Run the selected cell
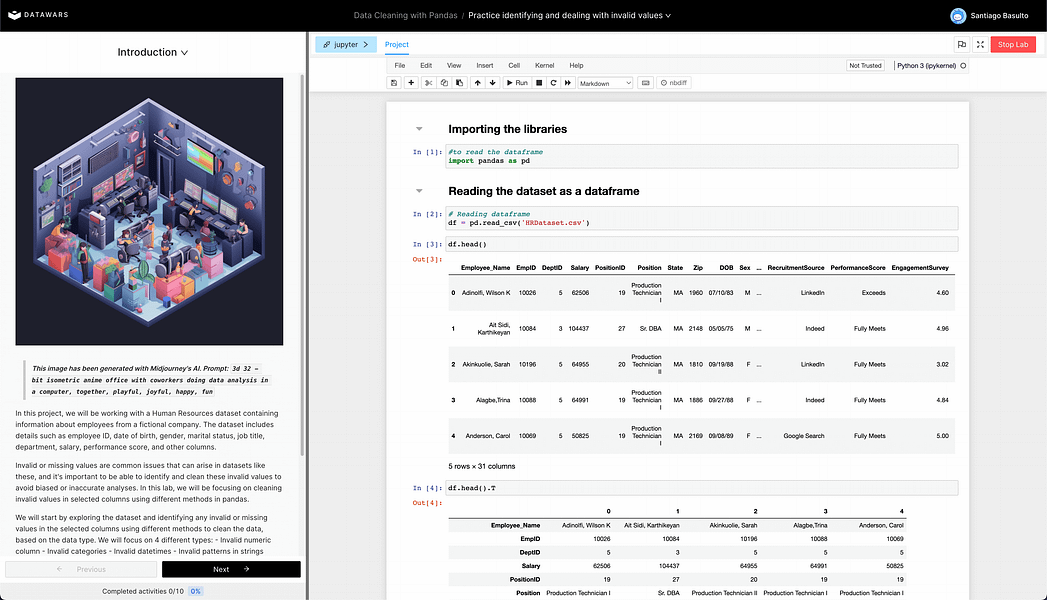Image resolution: width=1047 pixels, height=600 pixels. pyautogui.click(x=517, y=82)
